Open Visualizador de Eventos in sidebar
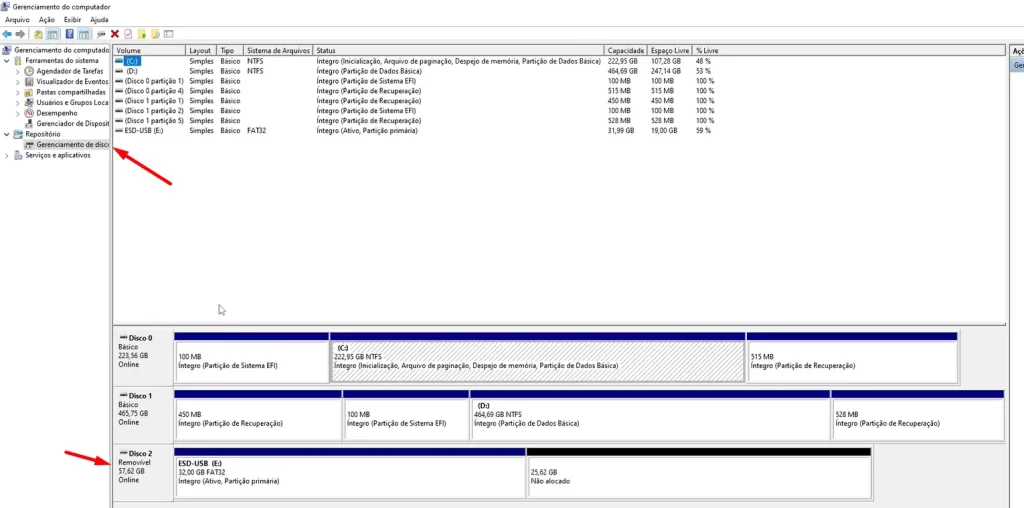This screenshot has height=508, width=1024. [x=70, y=82]
